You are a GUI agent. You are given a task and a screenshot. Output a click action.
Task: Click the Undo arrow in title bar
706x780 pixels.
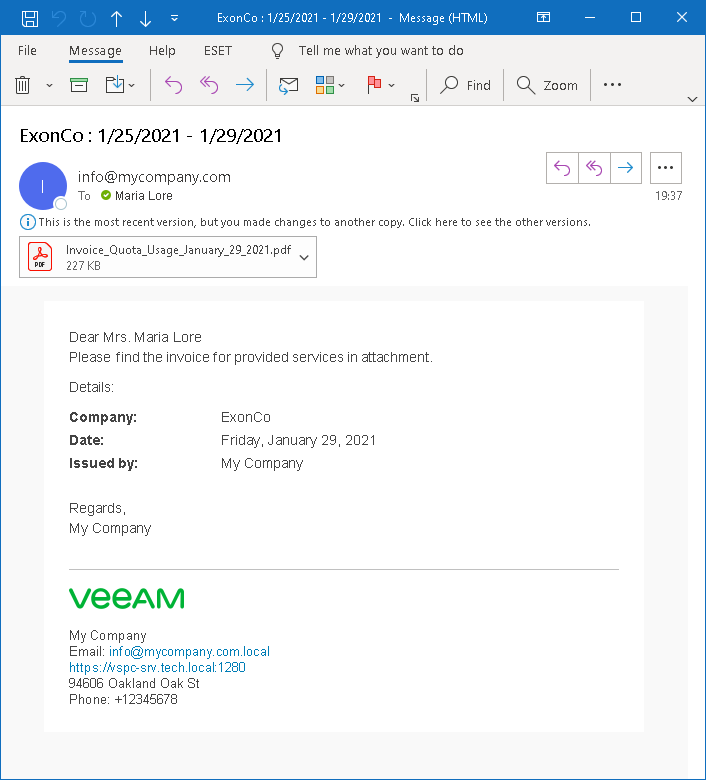click(x=59, y=18)
